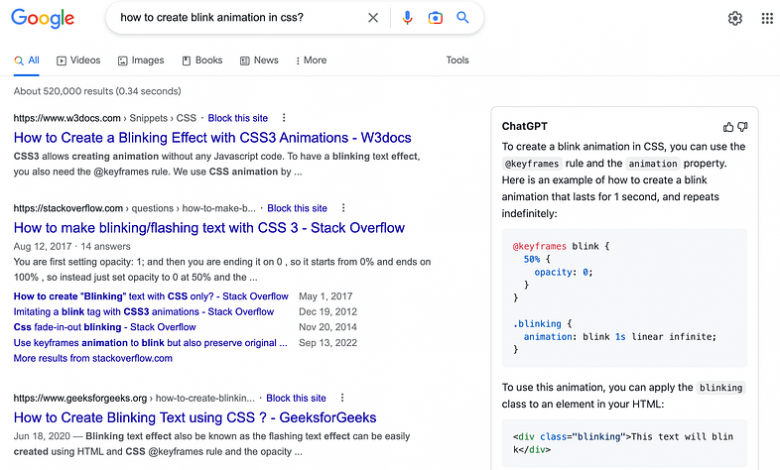Click the Google logo
Screen dimensions: 780x470
click(x=43, y=18)
